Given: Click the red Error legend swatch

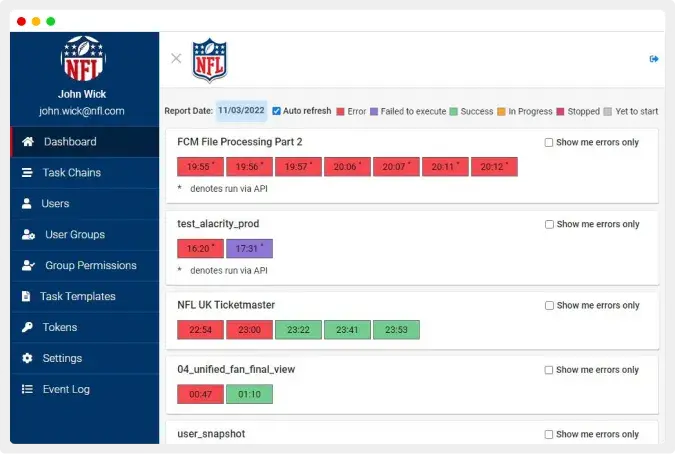Looking at the screenshot, I should pos(341,112).
